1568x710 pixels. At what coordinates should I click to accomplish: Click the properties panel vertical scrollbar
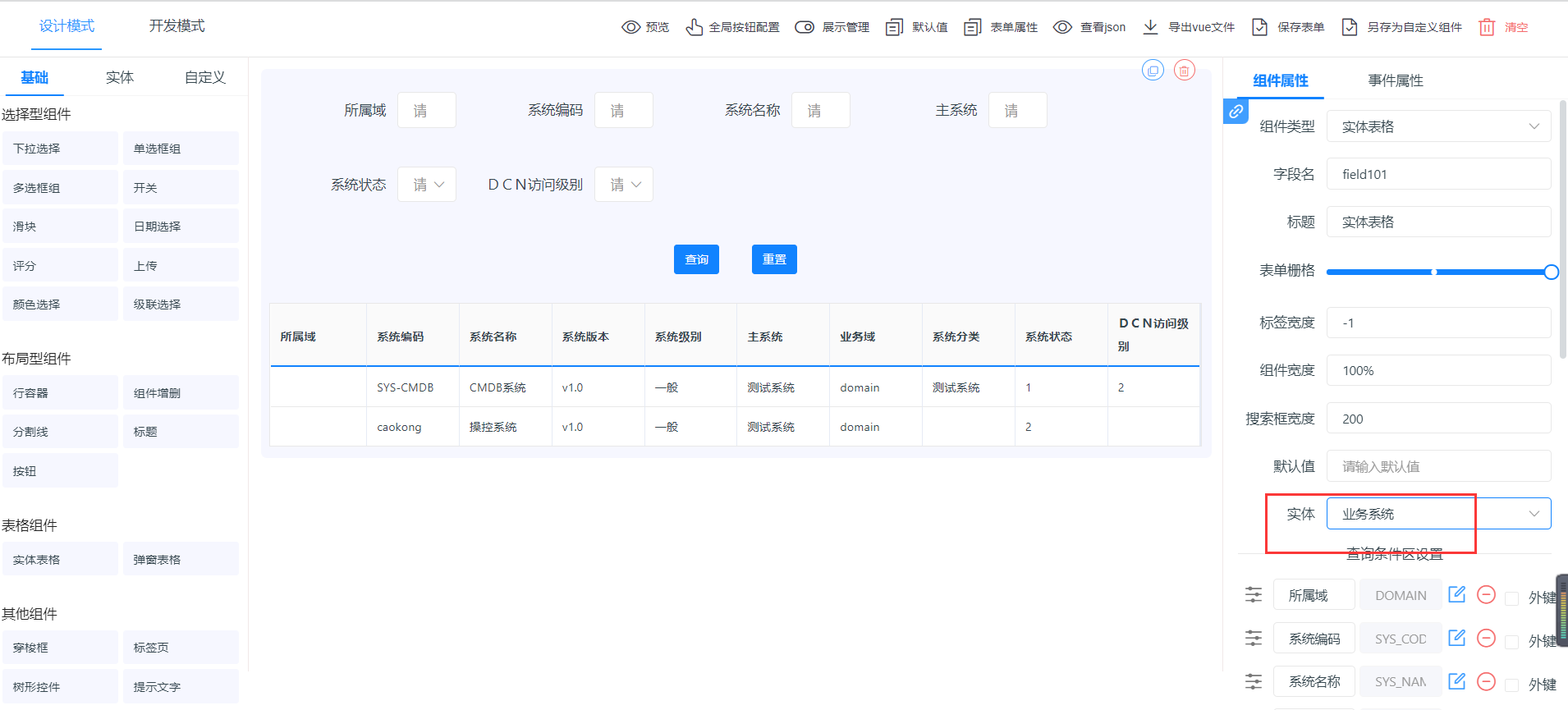click(x=1562, y=230)
